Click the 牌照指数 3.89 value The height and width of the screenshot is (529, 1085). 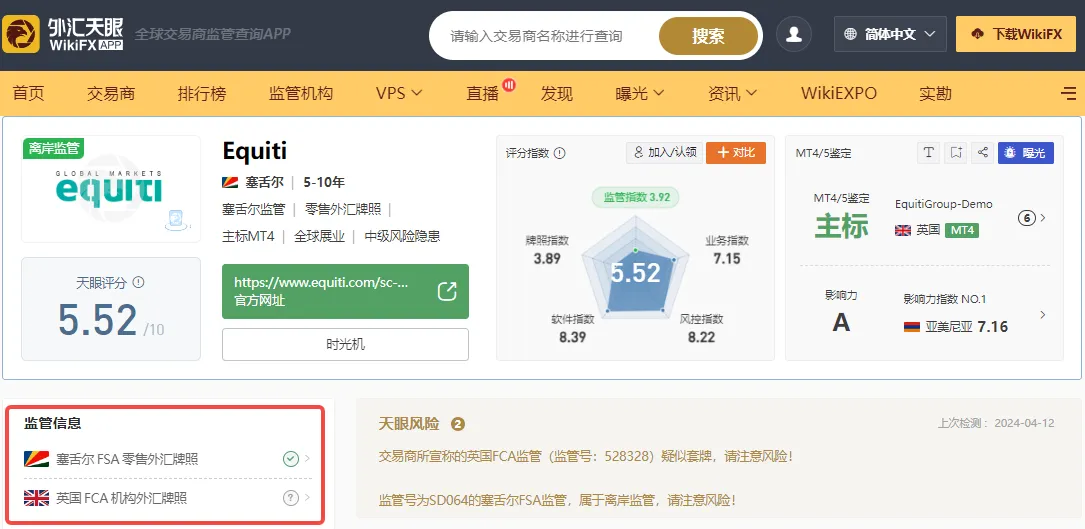click(547, 258)
